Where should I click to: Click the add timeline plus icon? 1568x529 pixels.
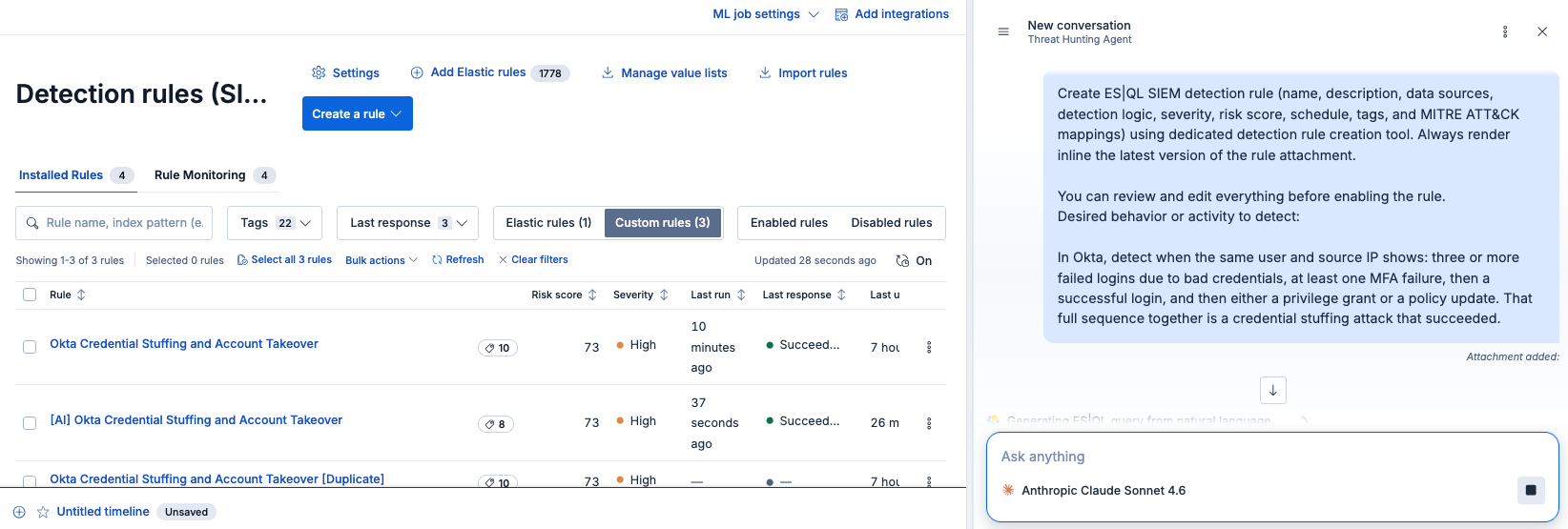[19, 512]
